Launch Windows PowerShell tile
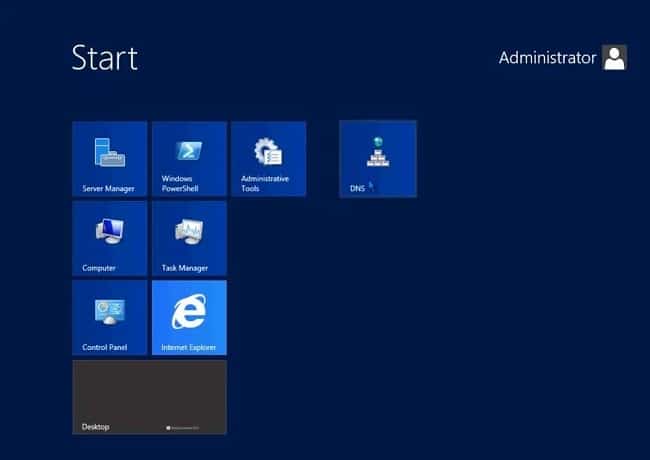650x460 pixels. (x=189, y=159)
